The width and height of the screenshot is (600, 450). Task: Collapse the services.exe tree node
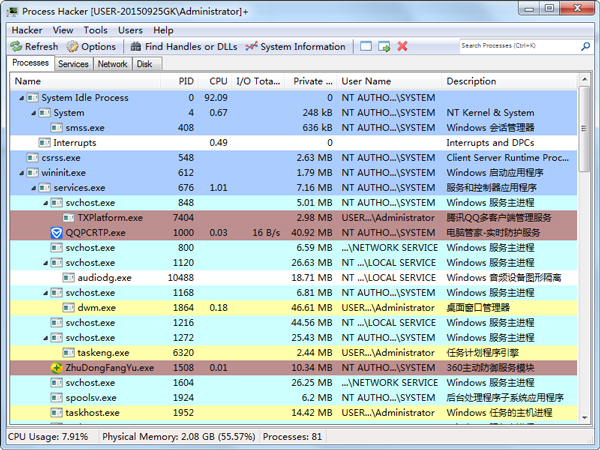tap(33, 188)
